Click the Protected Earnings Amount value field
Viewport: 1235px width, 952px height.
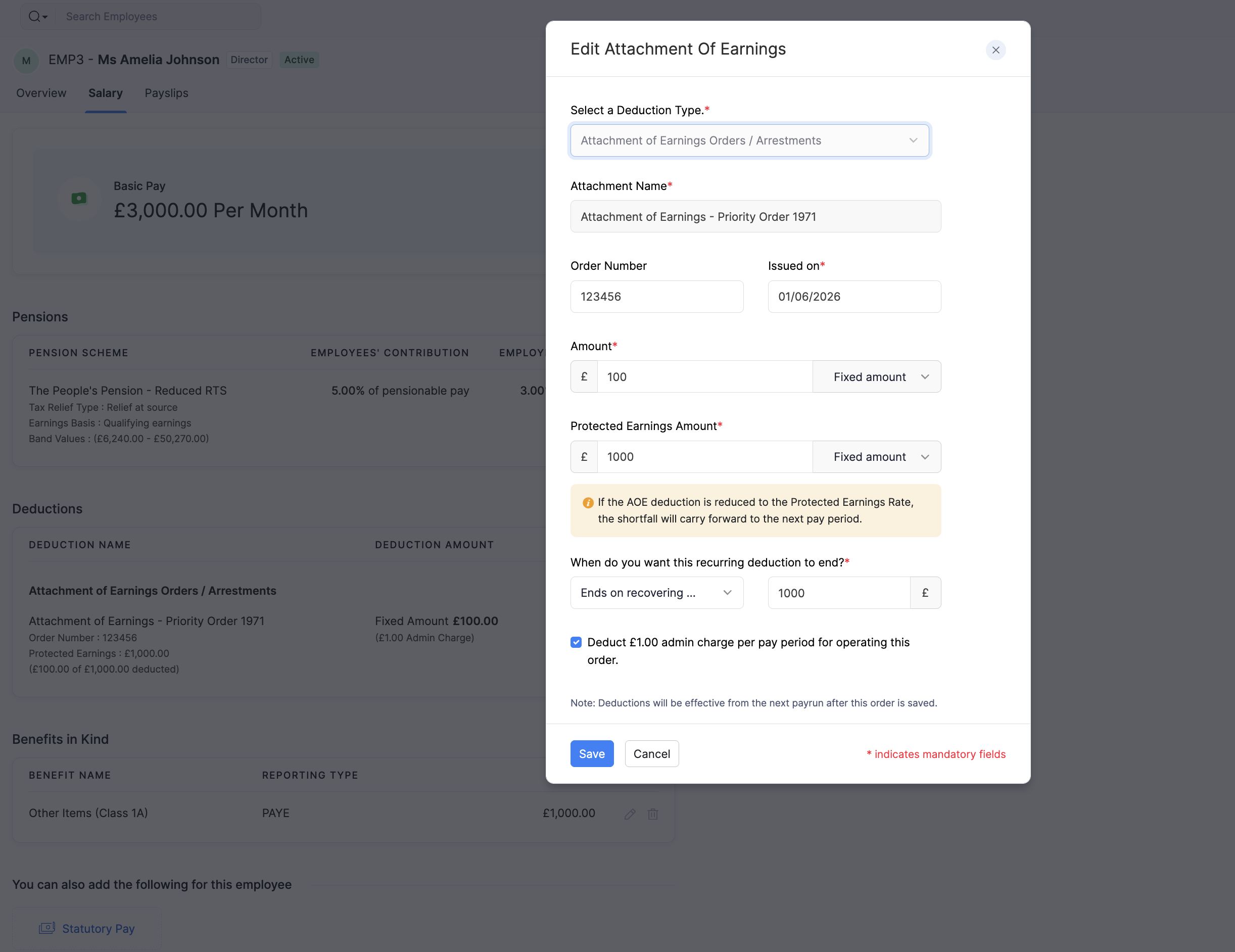click(x=704, y=457)
